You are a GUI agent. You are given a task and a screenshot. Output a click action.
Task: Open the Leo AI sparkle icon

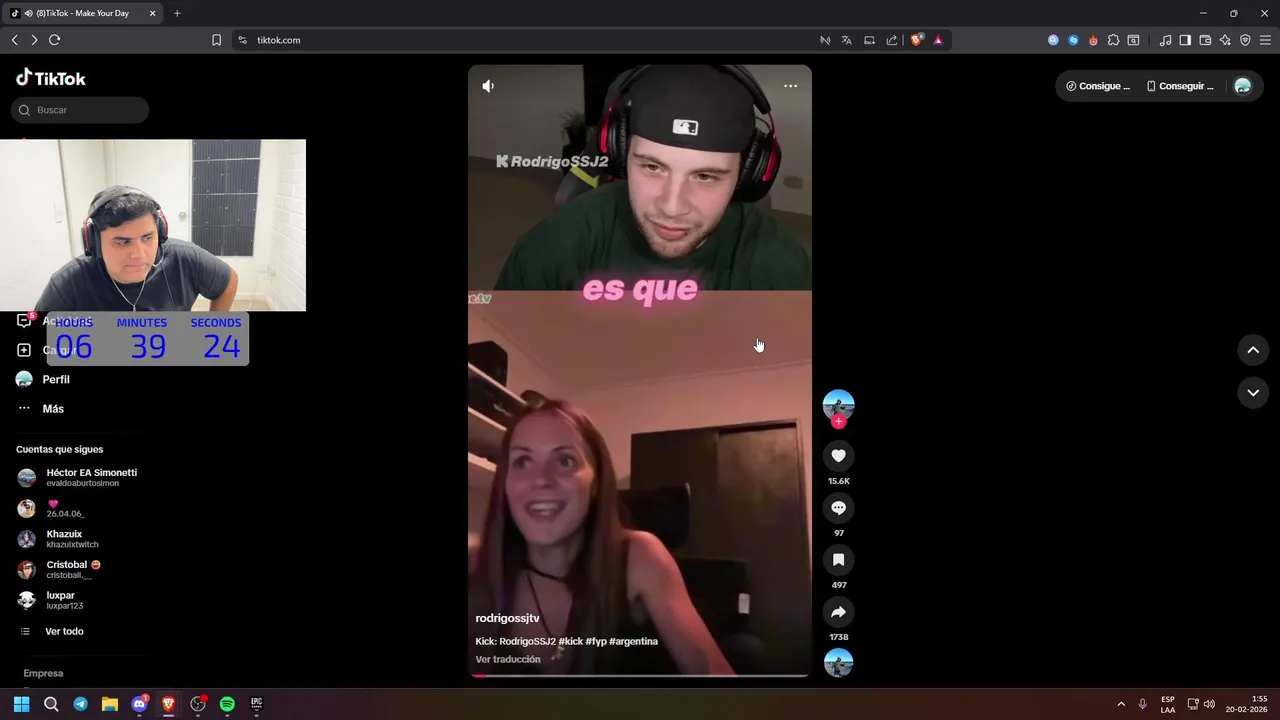point(1225,40)
